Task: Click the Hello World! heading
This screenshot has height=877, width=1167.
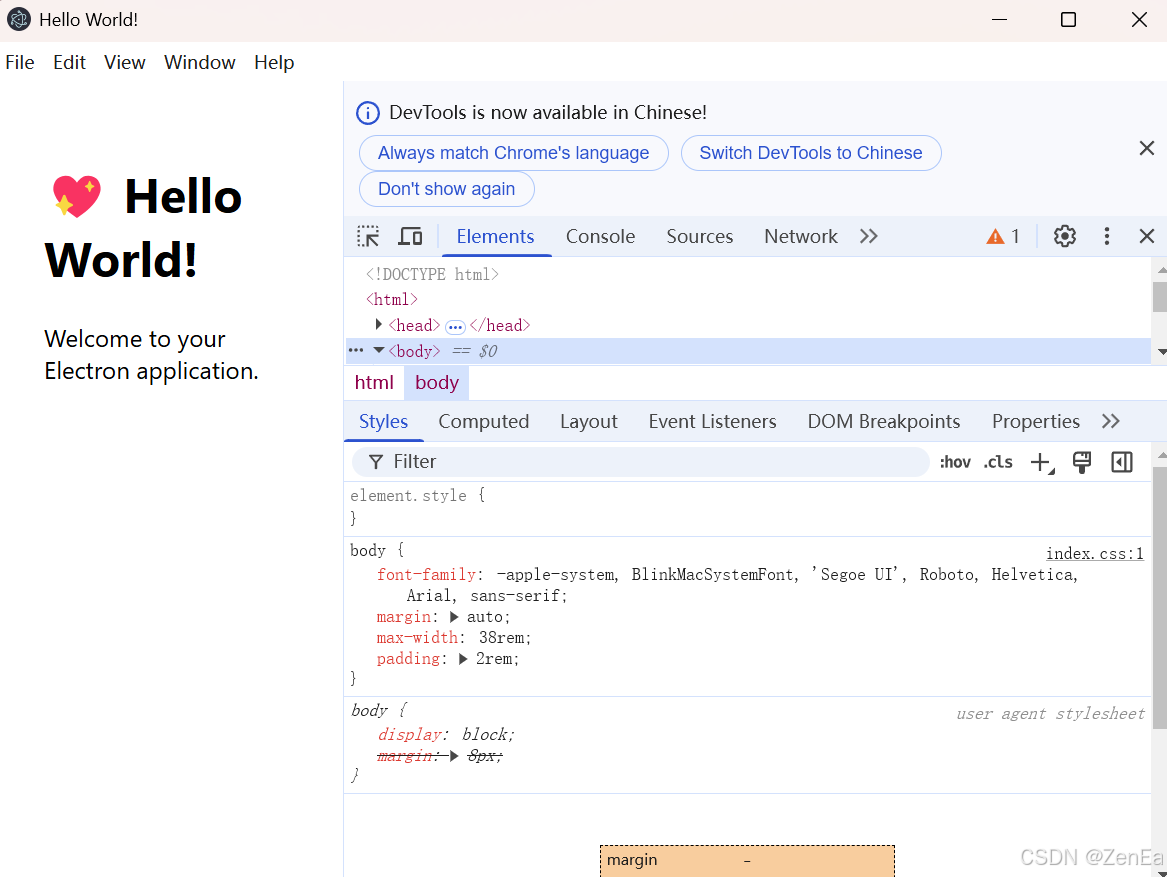Action: click(144, 228)
